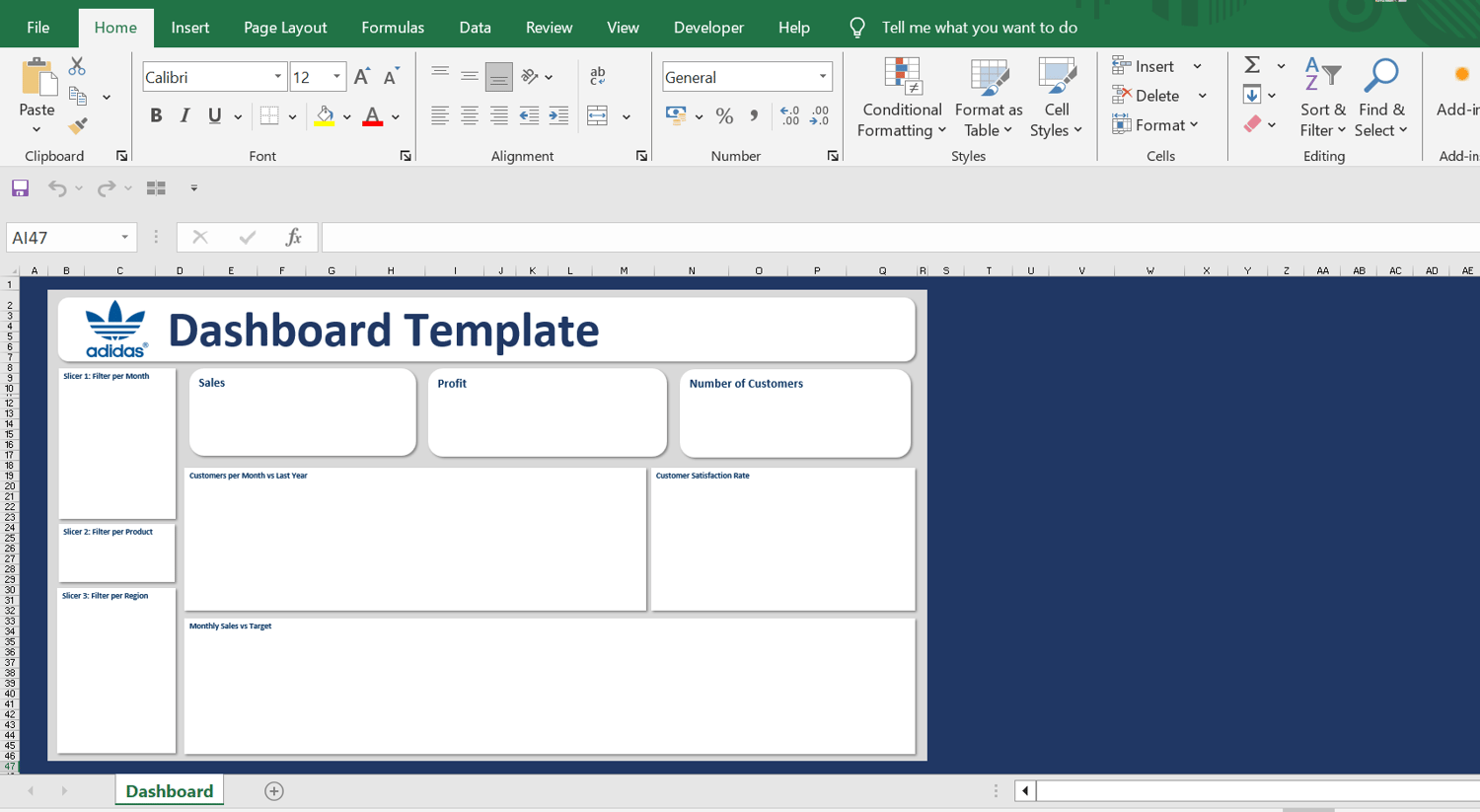Toggle bottom vertical alignment
Viewport: 1480px width, 812px height.
click(x=499, y=76)
